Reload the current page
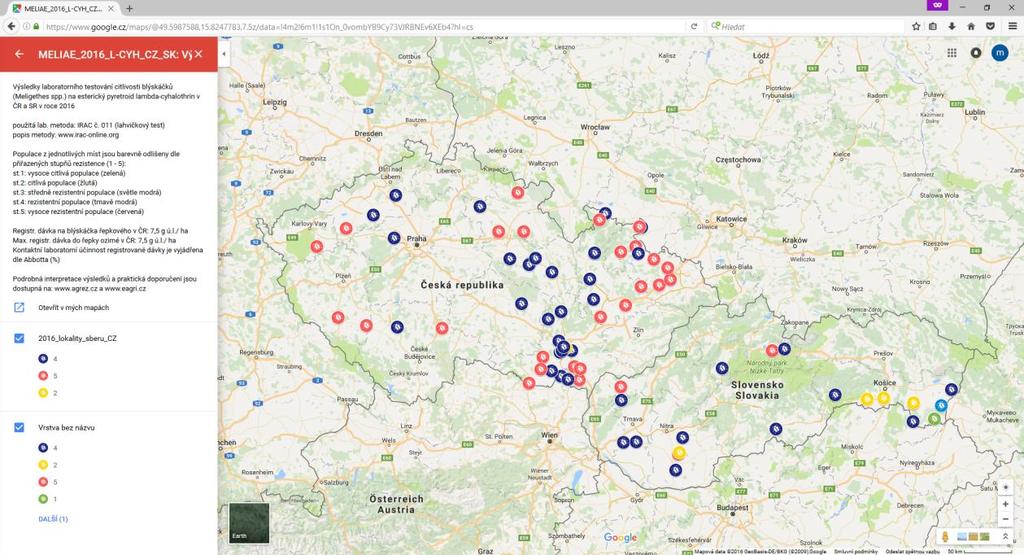This screenshot has width=1024, height=555. point(694,27)
